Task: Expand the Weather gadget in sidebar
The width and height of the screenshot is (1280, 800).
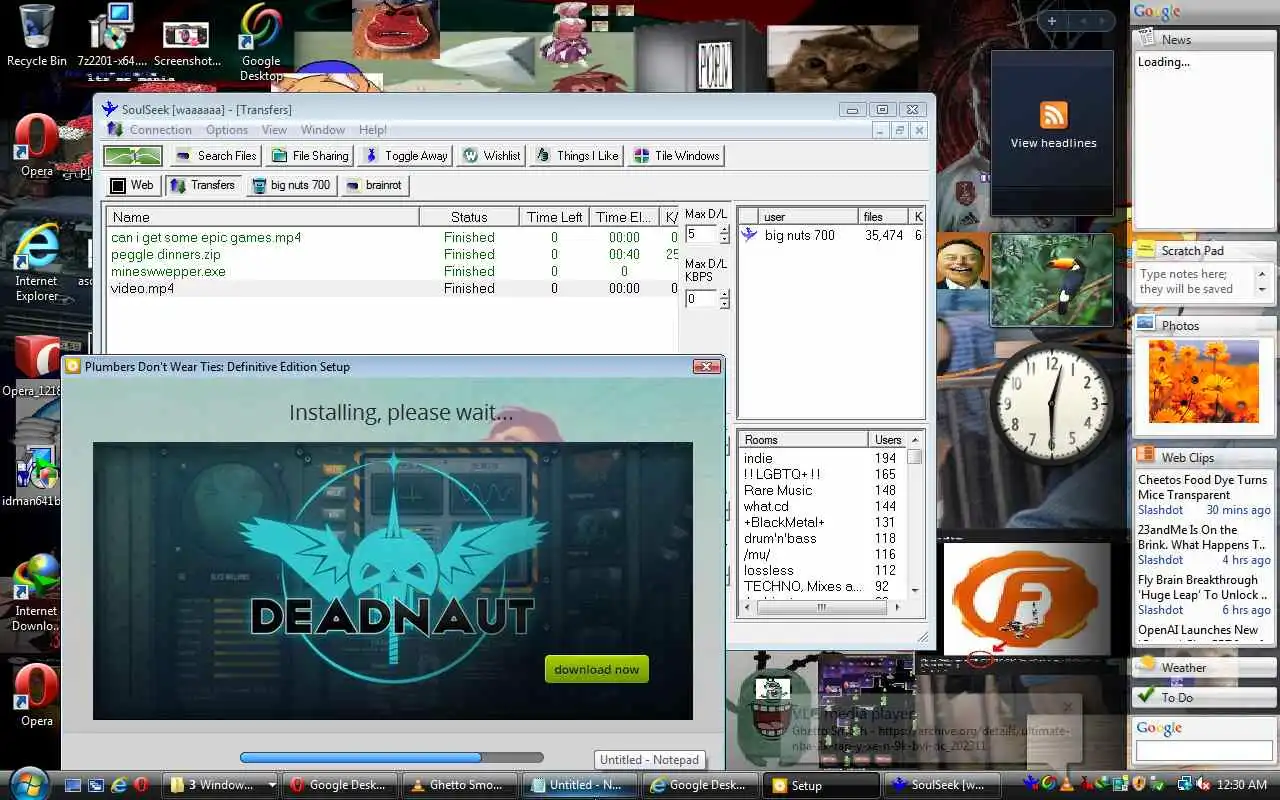Action: coord(1204,667)
